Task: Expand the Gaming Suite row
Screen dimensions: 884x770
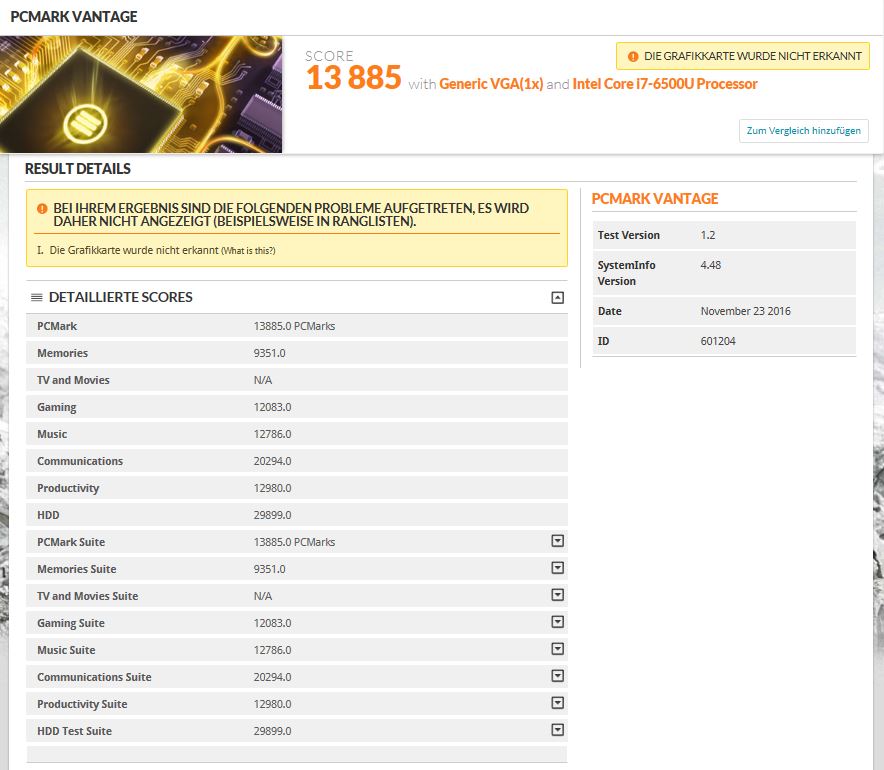Action: pyautogui.click(x=557, y=622)
